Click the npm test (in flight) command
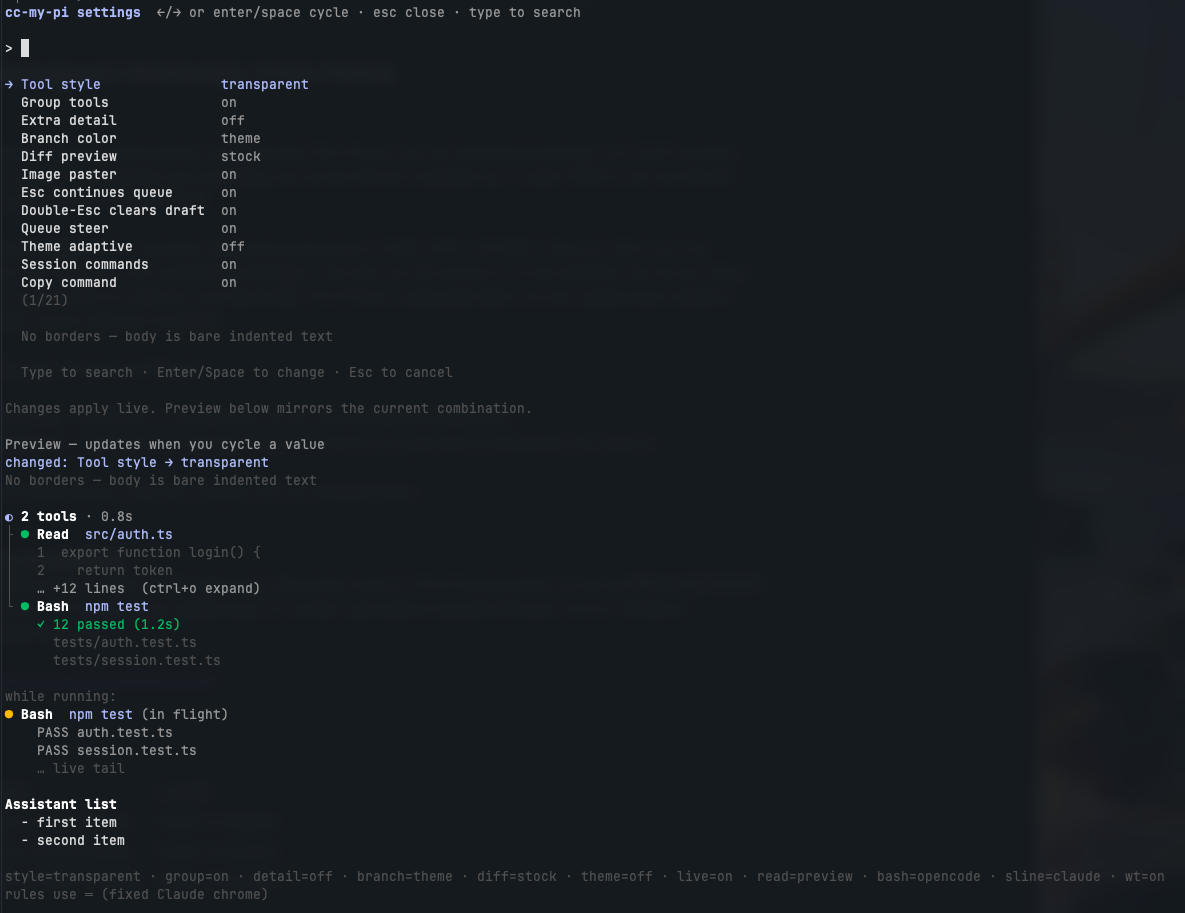 click(148, 714)
